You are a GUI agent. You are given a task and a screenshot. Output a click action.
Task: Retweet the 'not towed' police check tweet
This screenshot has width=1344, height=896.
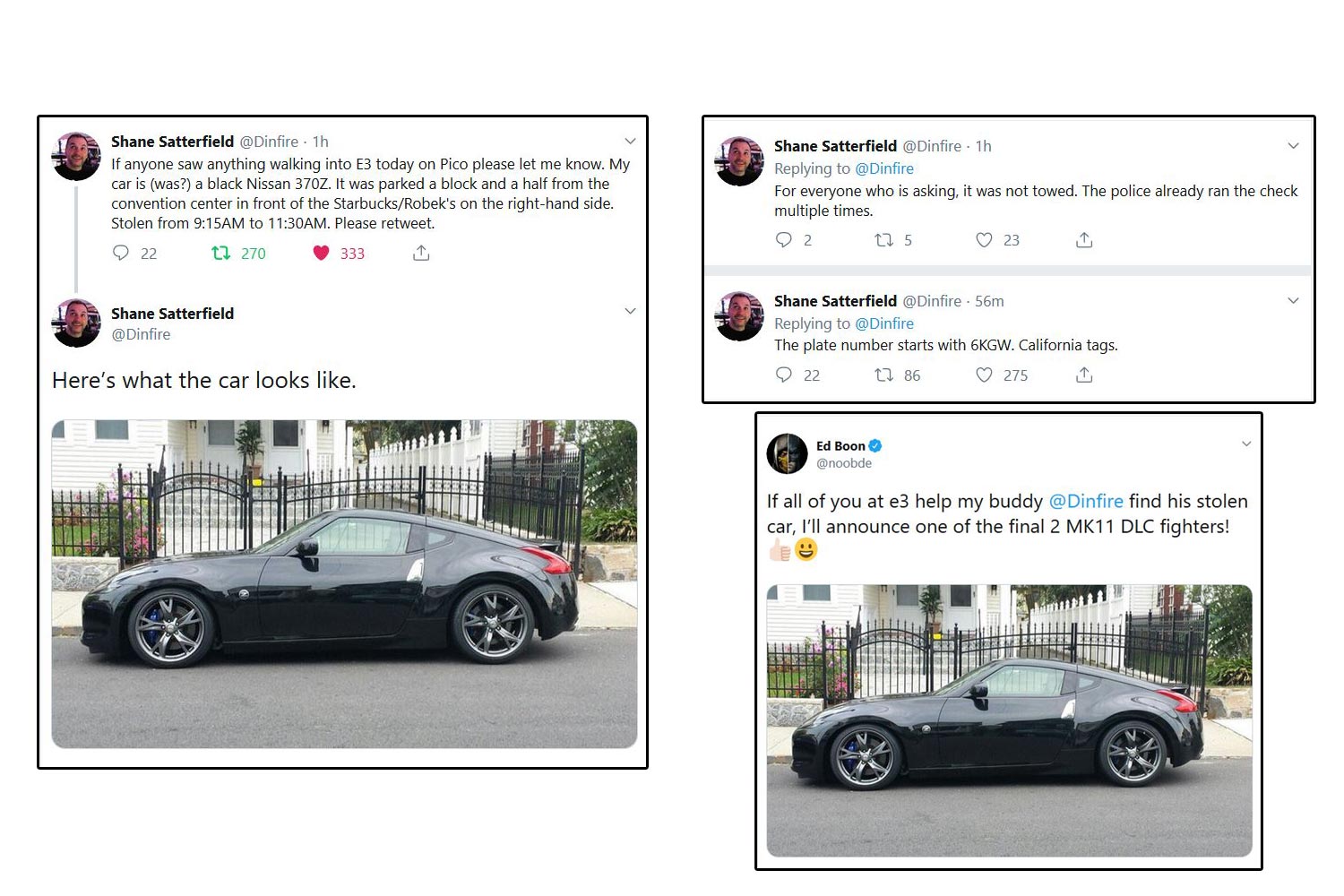pyautogui.click(x=883, y=240)
